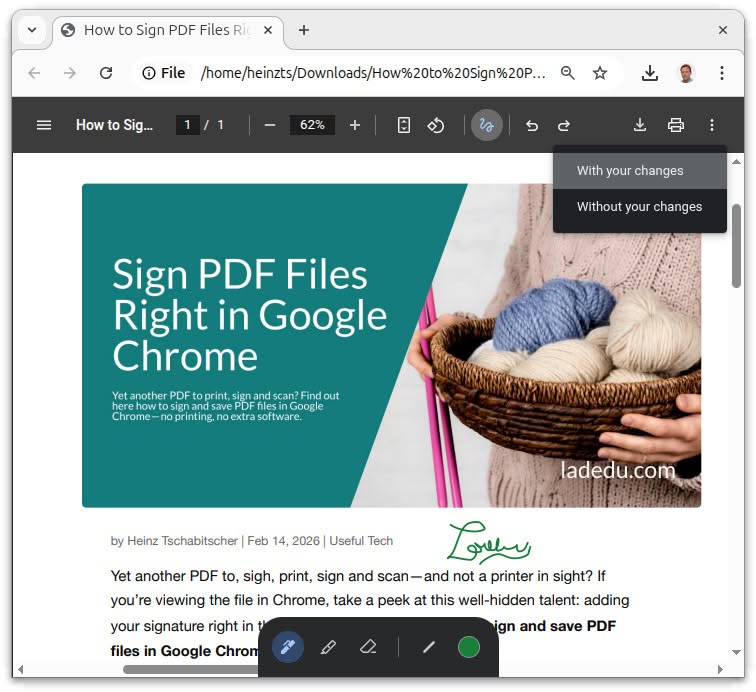Reload the current page
Image resolution: width=756 pixels, height=692 pixels.
pyautogui.click(x=106, y=73)
